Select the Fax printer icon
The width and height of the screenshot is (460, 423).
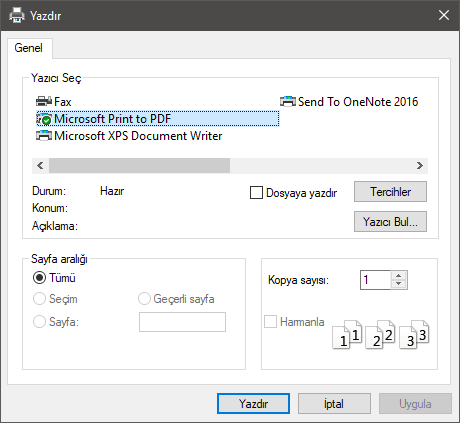[44, 101]
